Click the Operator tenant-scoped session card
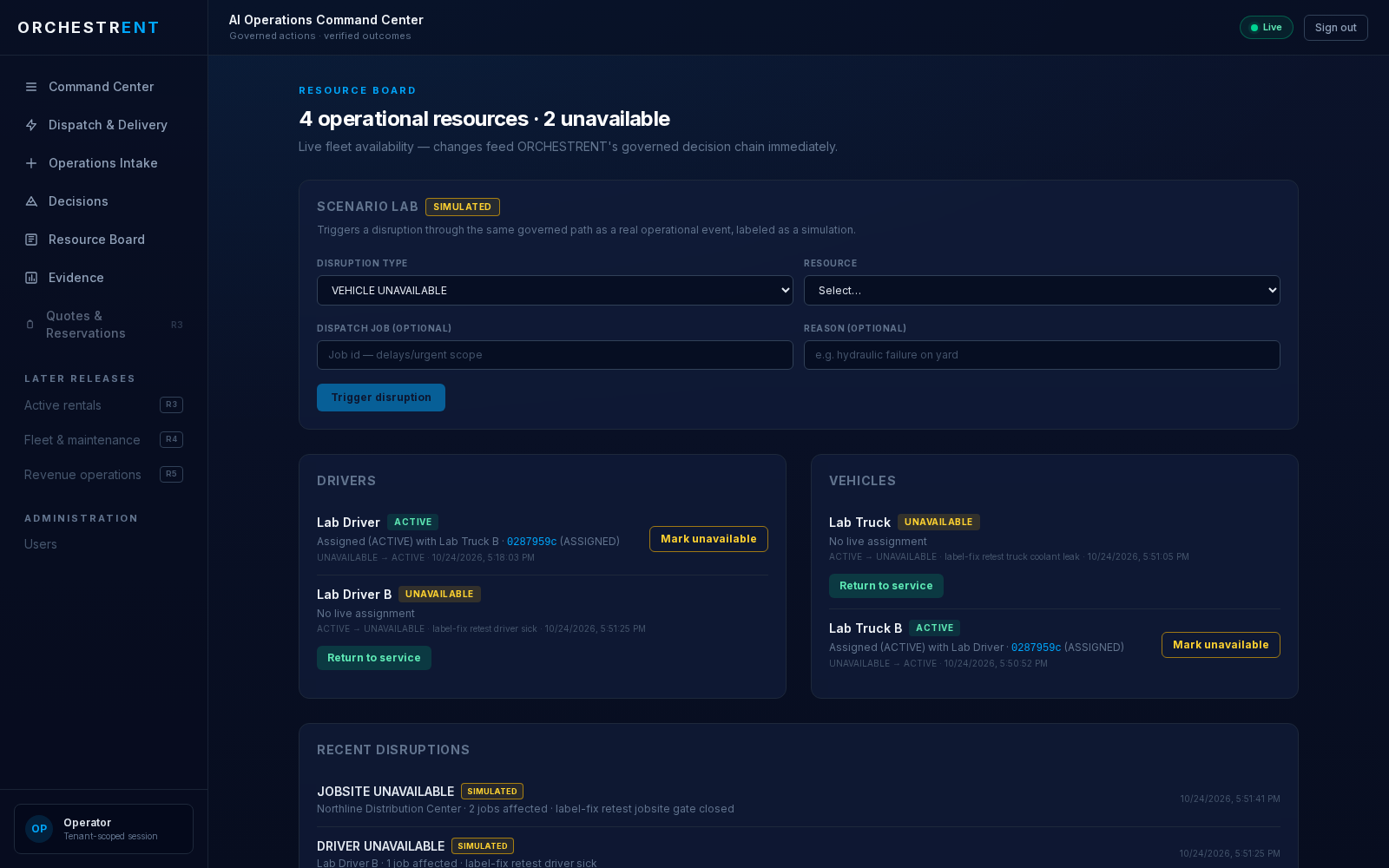Image resolution: width=1389 pixels, height=868 pixels. [x=103, y=829]
